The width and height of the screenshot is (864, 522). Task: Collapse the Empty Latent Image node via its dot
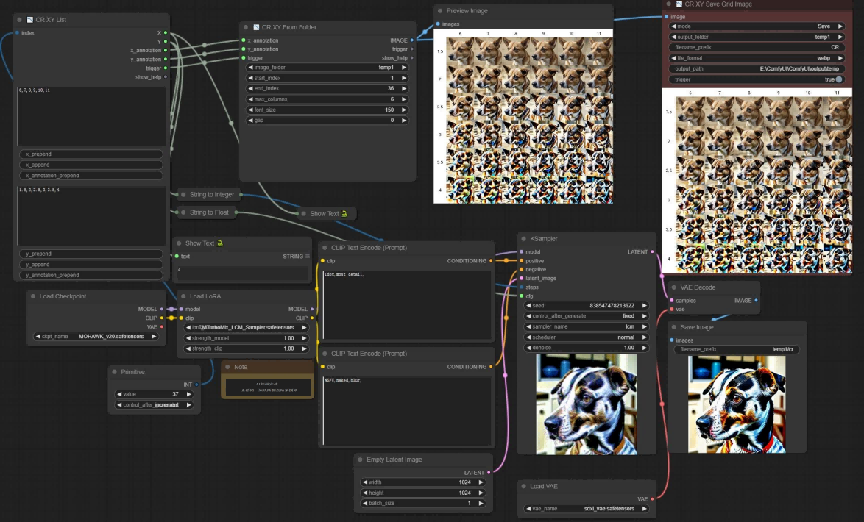(360, 460)
